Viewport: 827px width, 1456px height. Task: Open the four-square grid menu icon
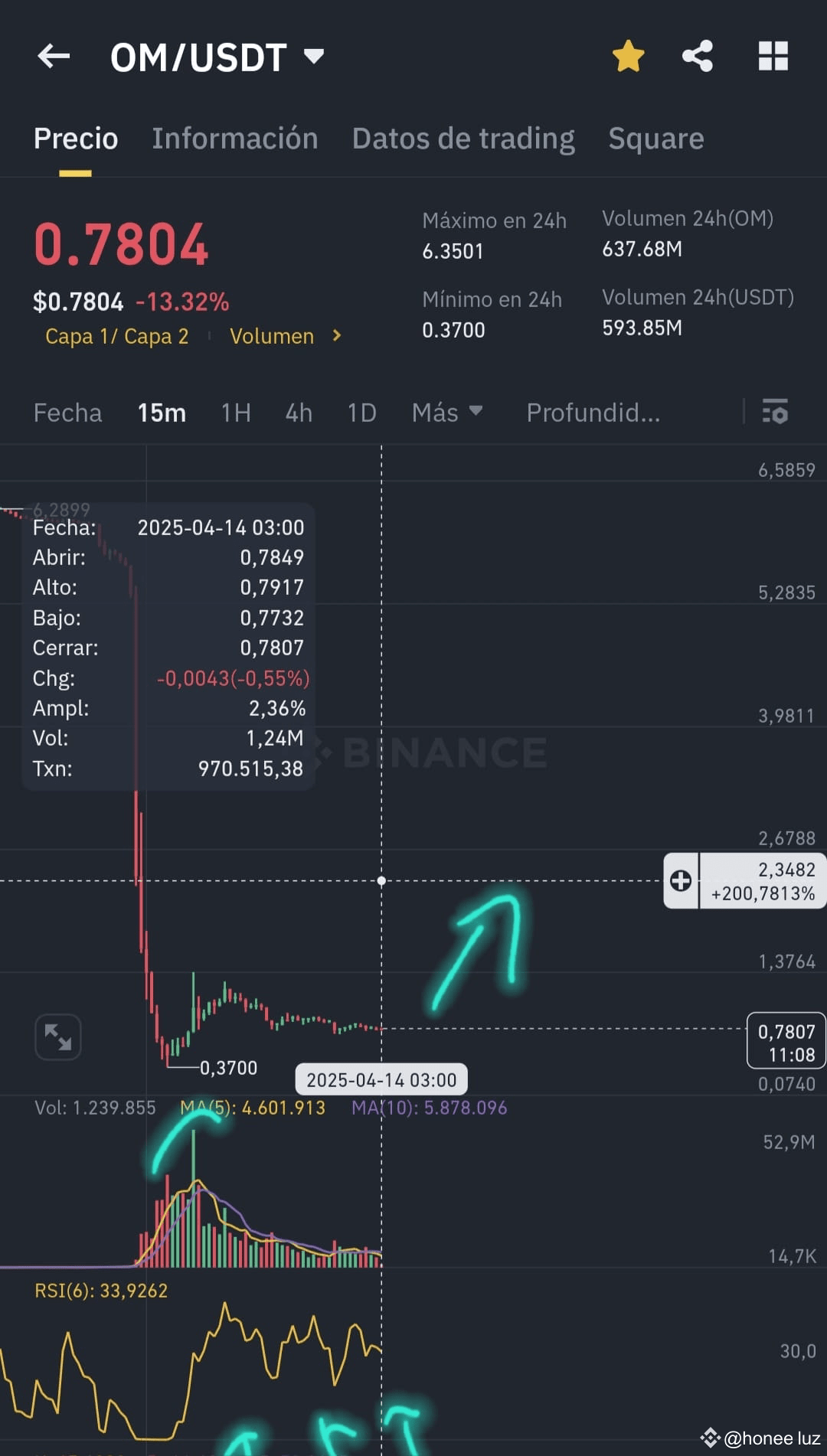pos(773,56)
